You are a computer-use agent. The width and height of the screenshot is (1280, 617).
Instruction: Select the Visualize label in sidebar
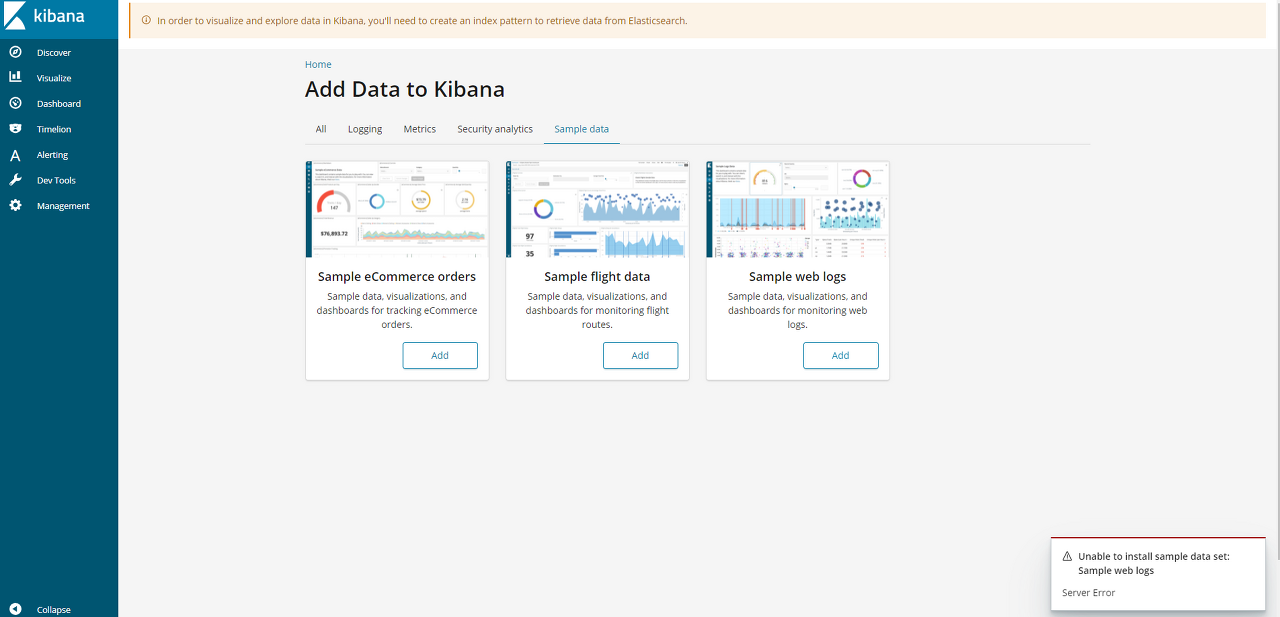coord(54,78)
